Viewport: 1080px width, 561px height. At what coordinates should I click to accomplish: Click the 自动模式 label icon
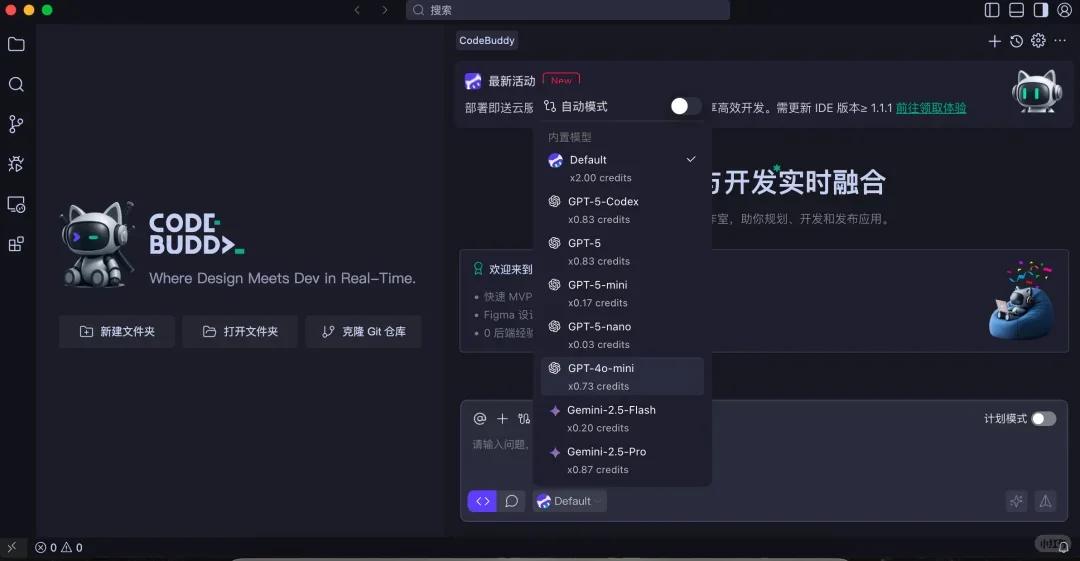[550, 106]
